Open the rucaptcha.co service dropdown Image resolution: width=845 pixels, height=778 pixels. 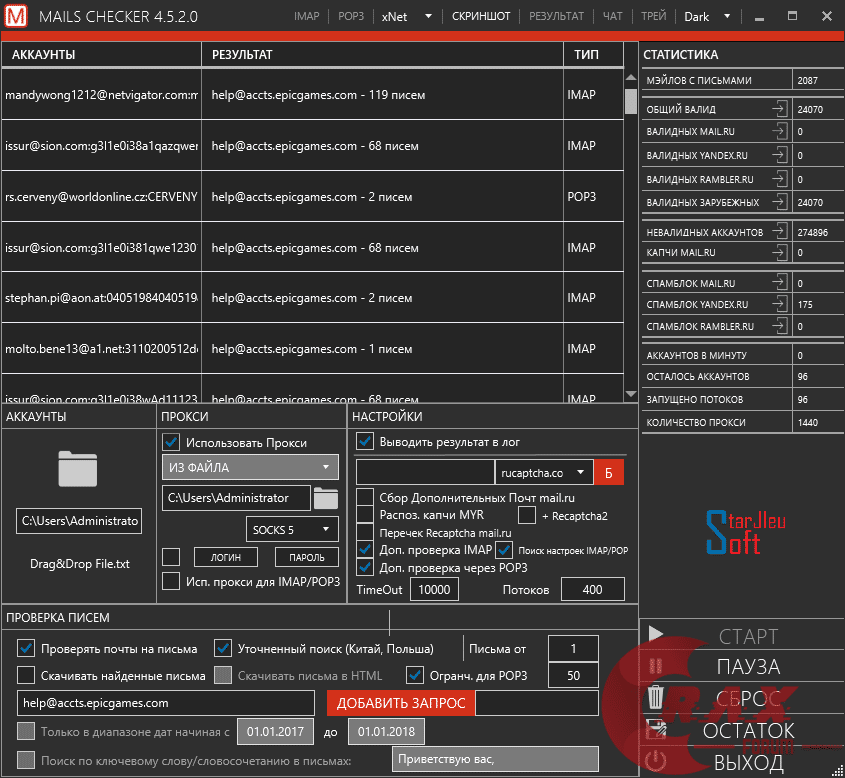(x=543, y=472)
